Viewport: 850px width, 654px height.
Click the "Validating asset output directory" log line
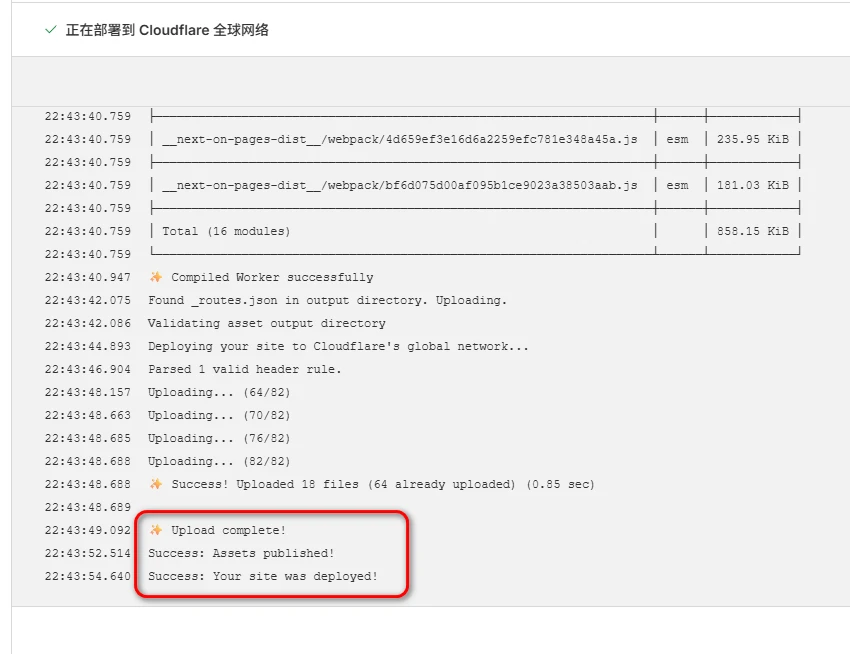[266, 323]
